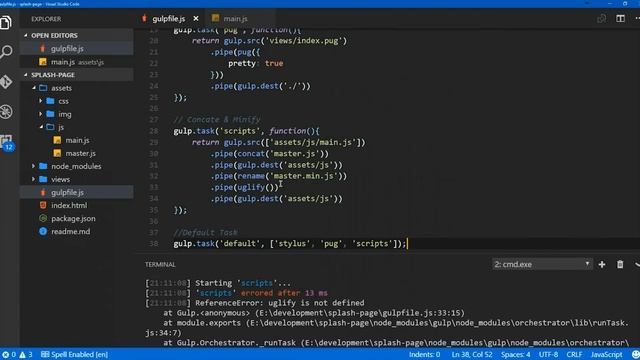Open main.js in the js folder
The width and height of the screenshot is (640, 360).
point(77,140)
